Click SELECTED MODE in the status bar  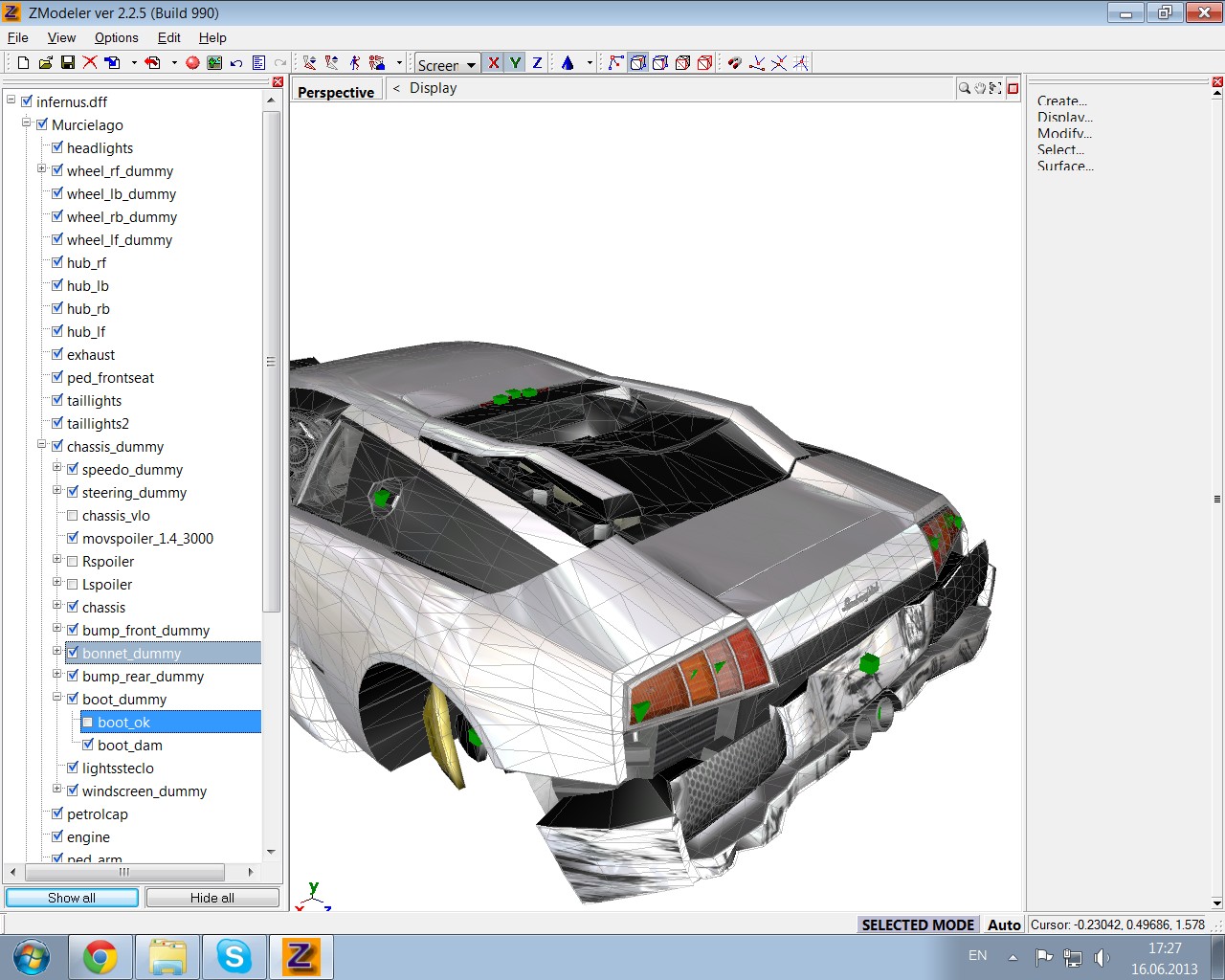918,924
